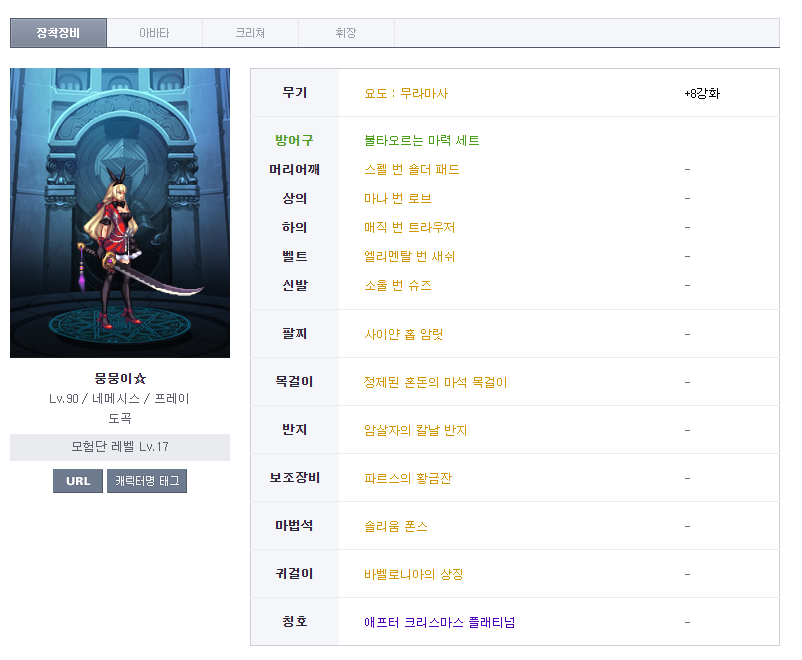The width and height of the screenshot is (802, 660).
Task: Open top item 마나 번 로브
Action: (397, 199)
